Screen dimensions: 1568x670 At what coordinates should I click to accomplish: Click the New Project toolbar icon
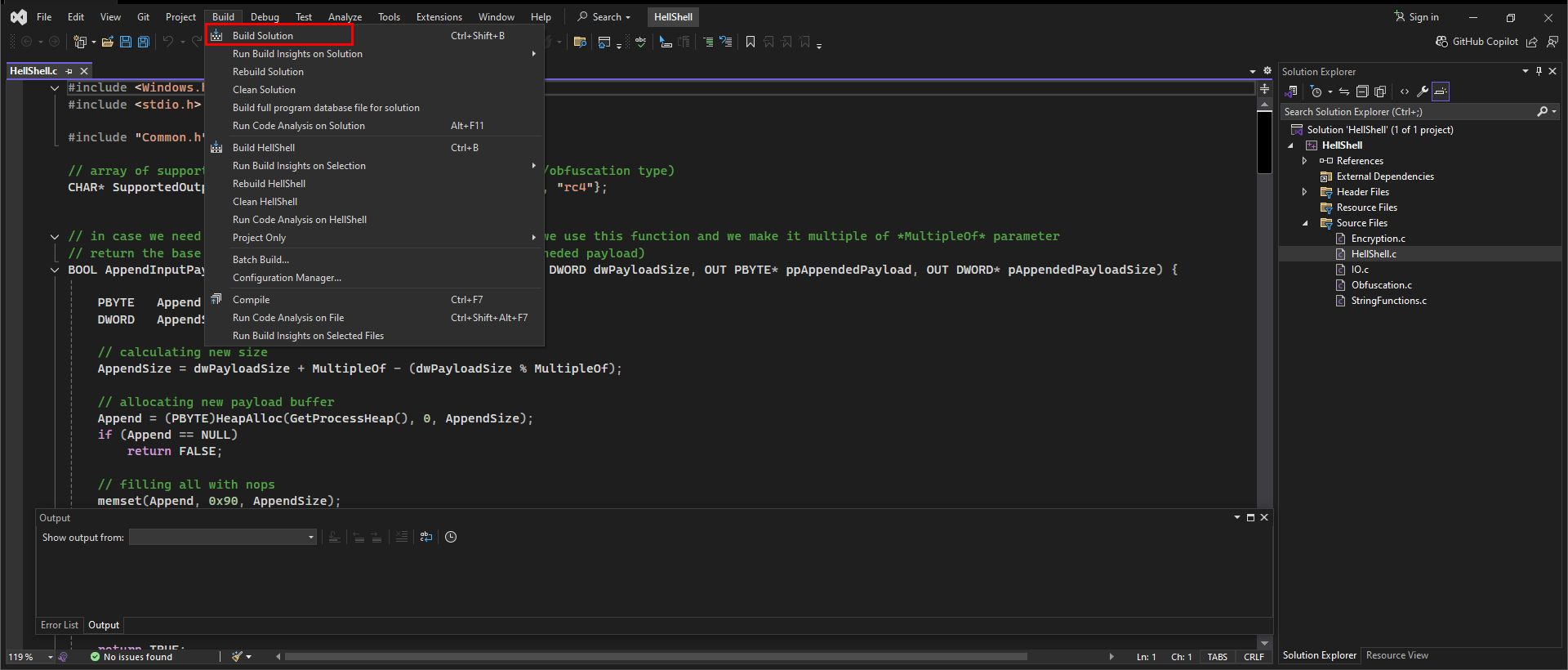80,42
